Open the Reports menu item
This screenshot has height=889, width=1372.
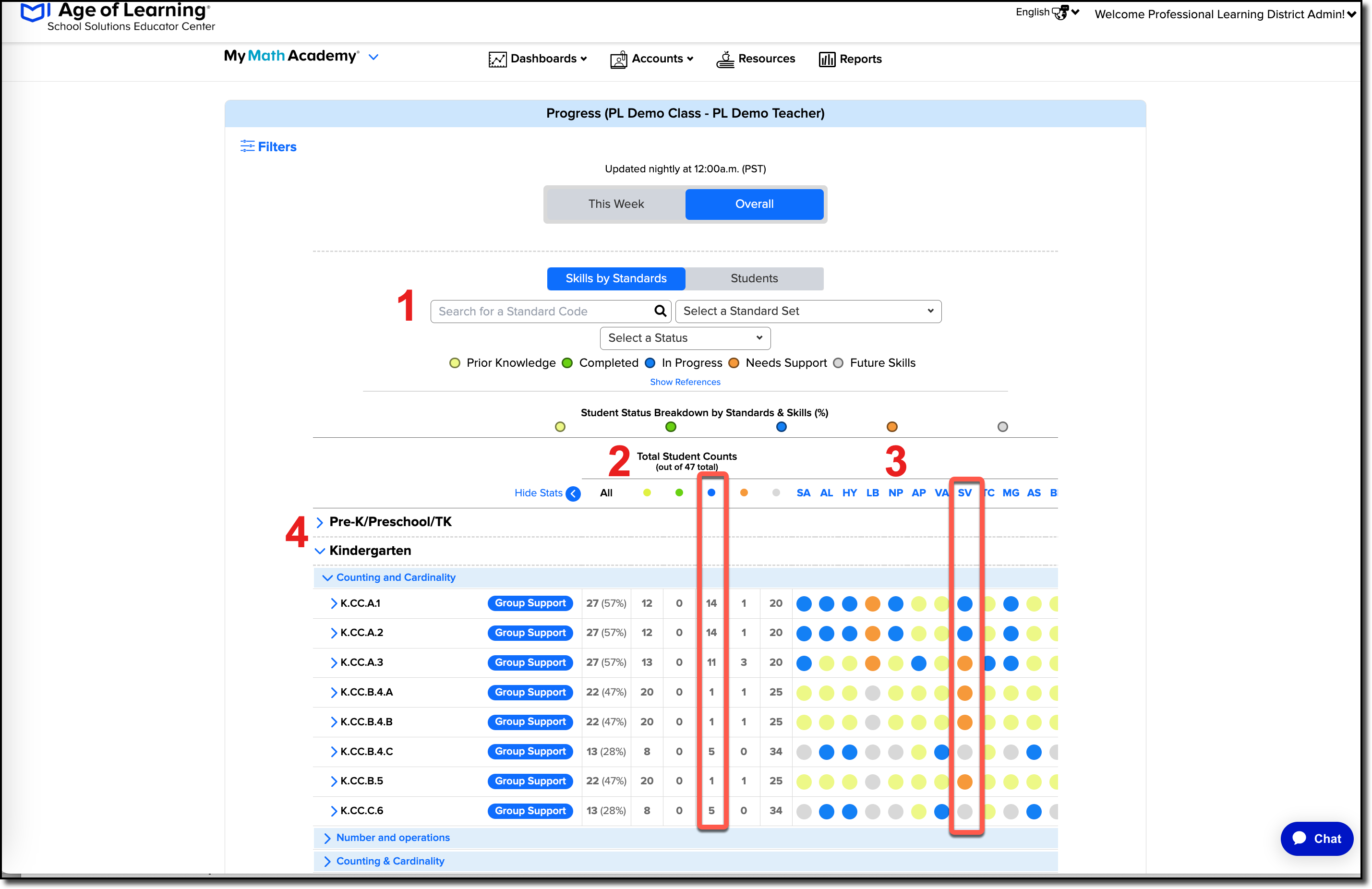[x=850, y=59]
